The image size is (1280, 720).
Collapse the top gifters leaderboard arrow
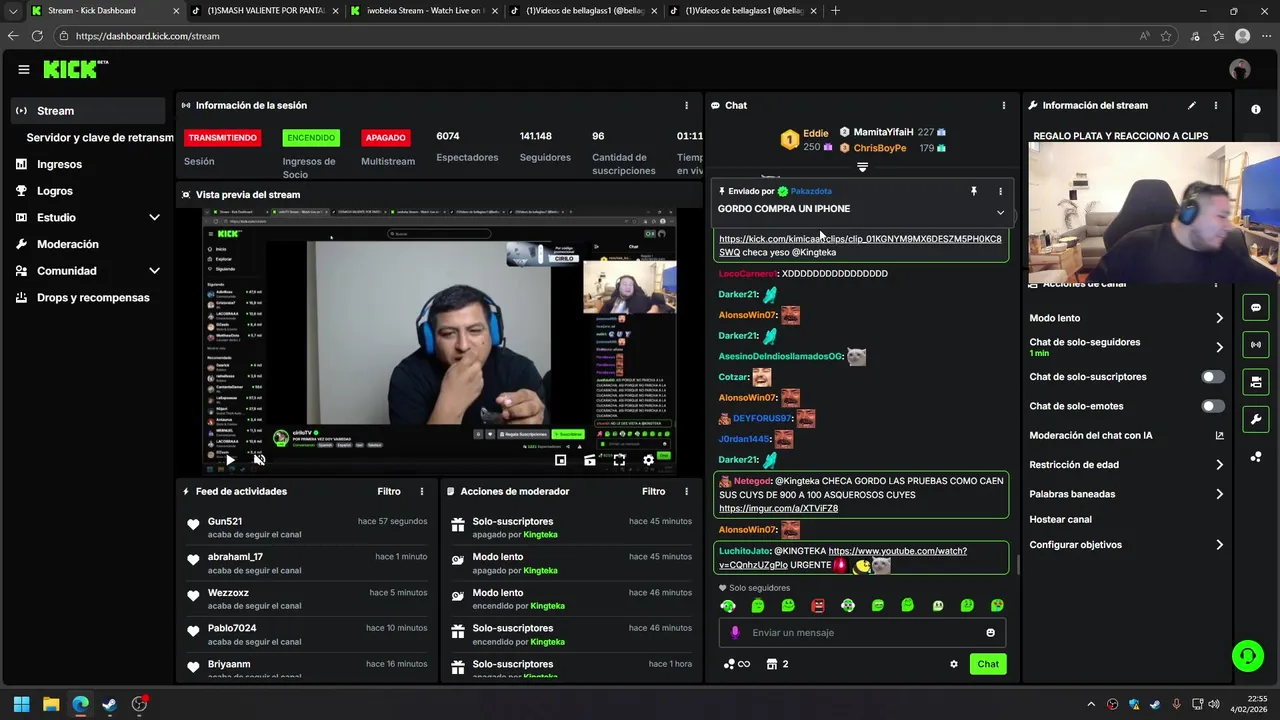pos(862,167)
